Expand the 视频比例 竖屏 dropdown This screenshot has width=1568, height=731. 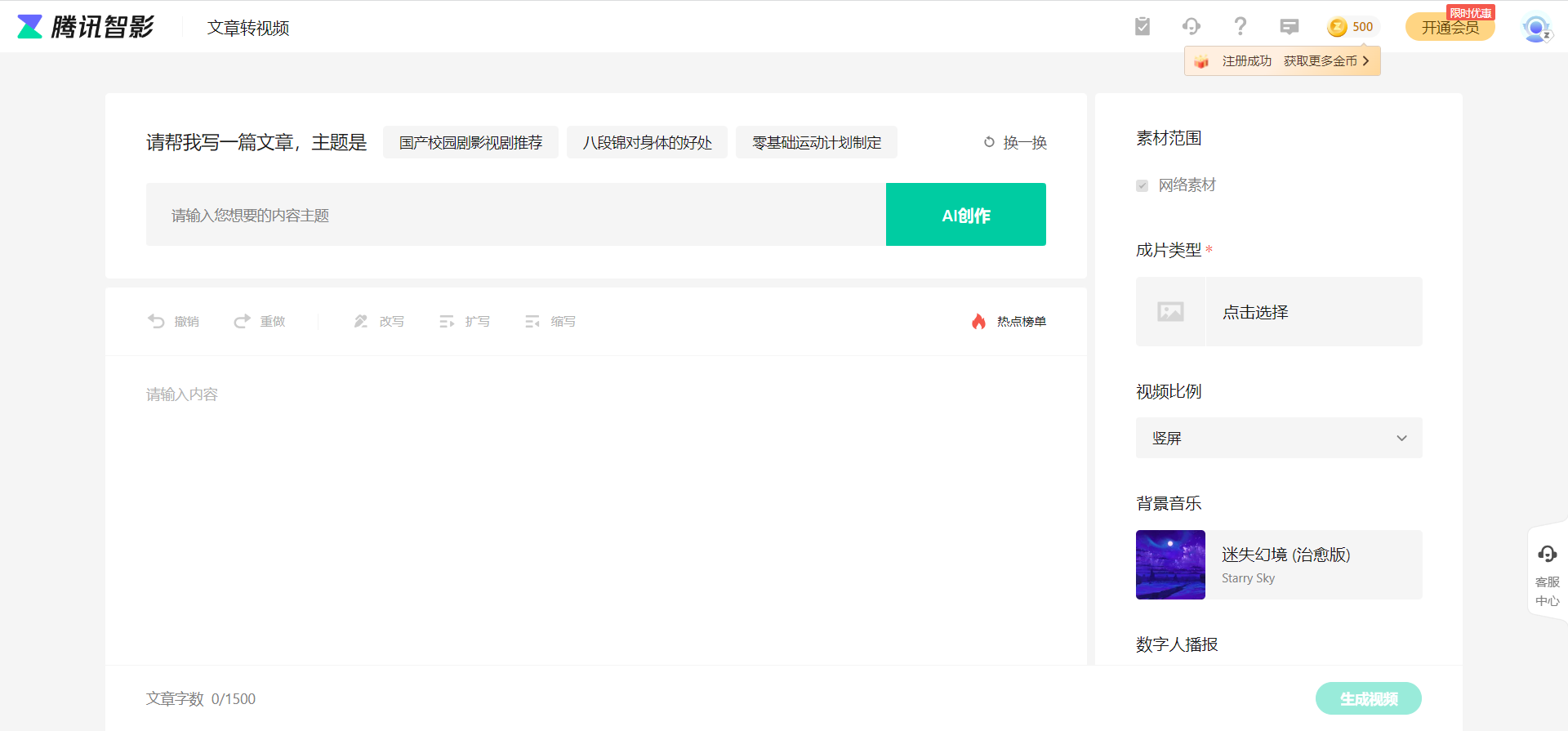tap(1278, 438)
